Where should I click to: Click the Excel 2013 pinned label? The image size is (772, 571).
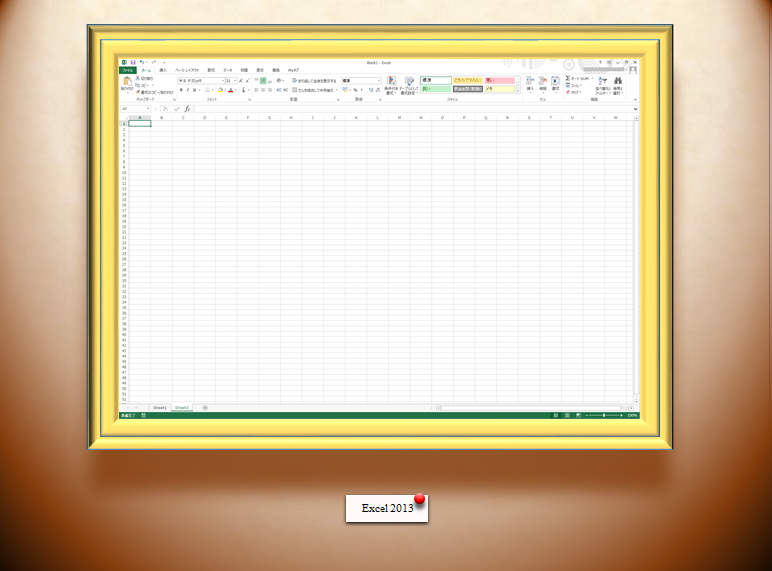point(387,508)
